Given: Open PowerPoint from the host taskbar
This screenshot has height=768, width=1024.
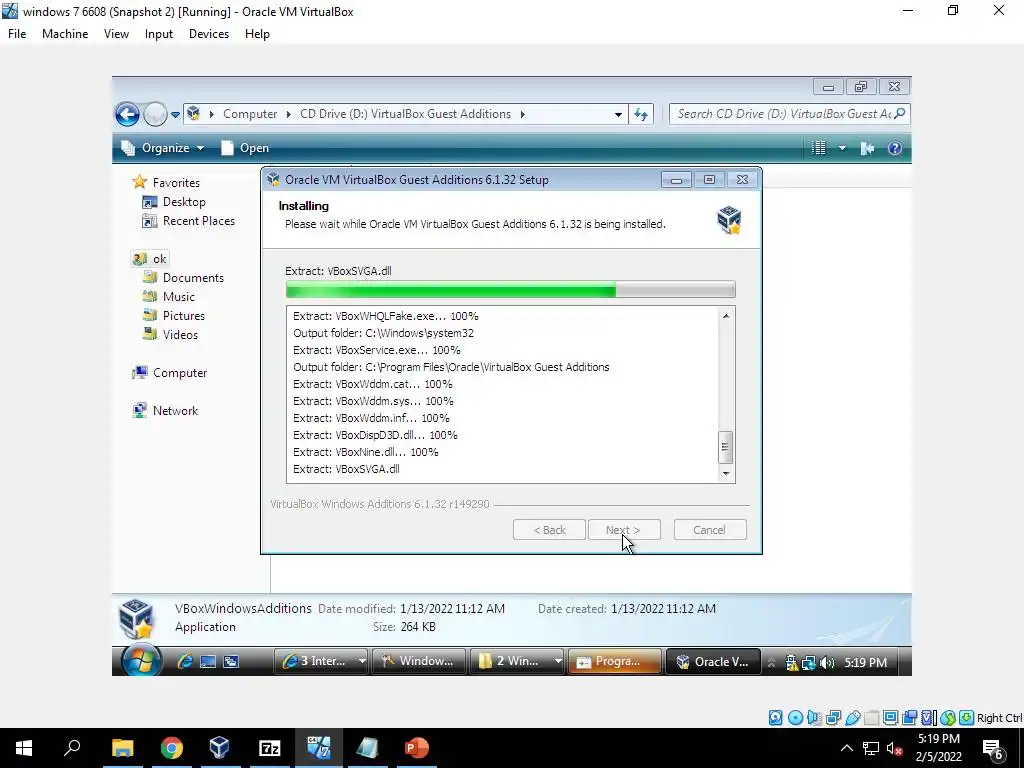Looking at the screenshot, I should (x=417, y=748).
